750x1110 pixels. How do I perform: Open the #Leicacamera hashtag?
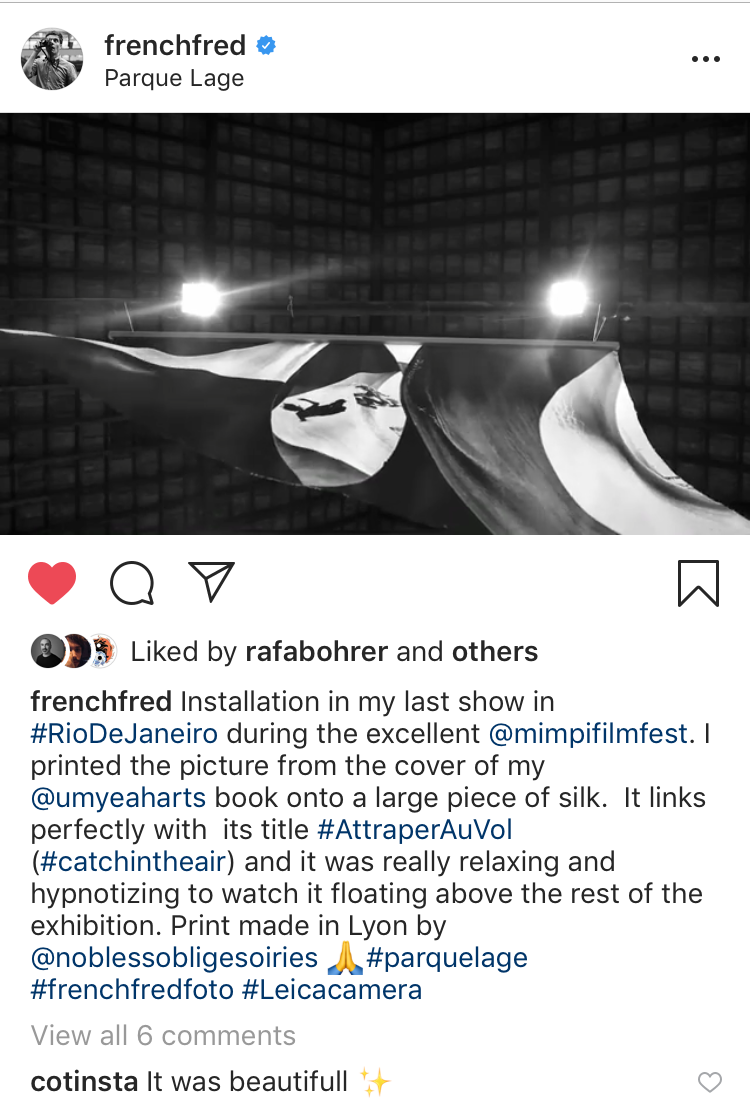point(332,990)
